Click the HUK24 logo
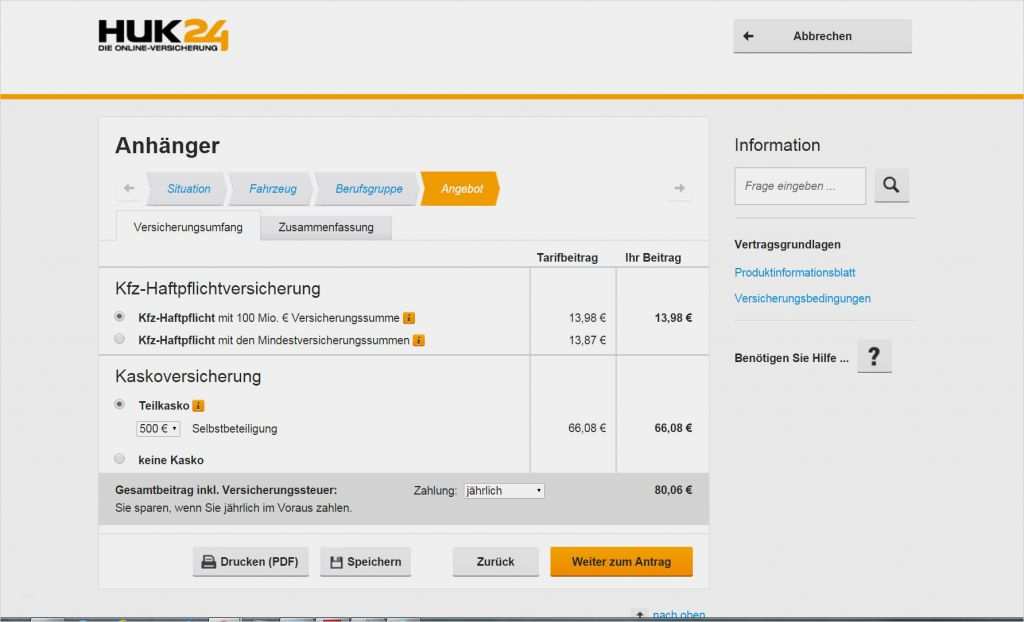 (163, 35)
